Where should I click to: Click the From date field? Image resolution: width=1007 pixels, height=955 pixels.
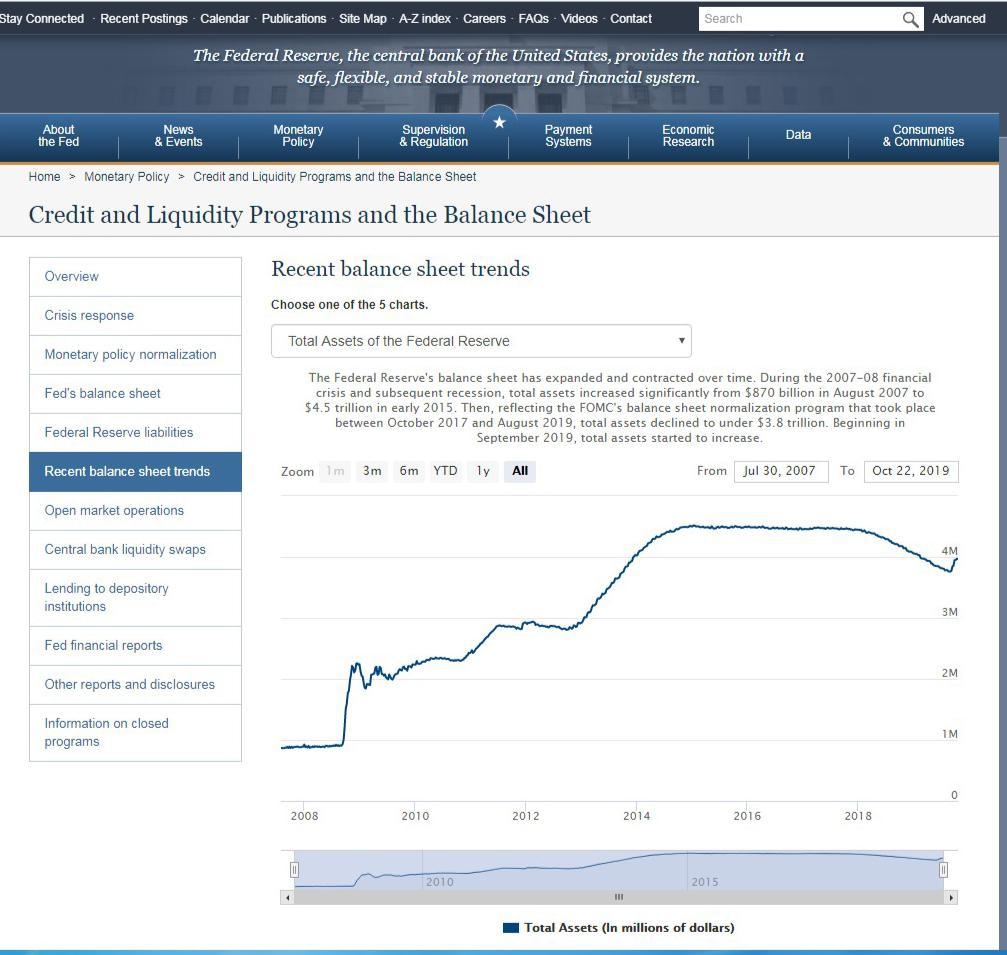781,471
